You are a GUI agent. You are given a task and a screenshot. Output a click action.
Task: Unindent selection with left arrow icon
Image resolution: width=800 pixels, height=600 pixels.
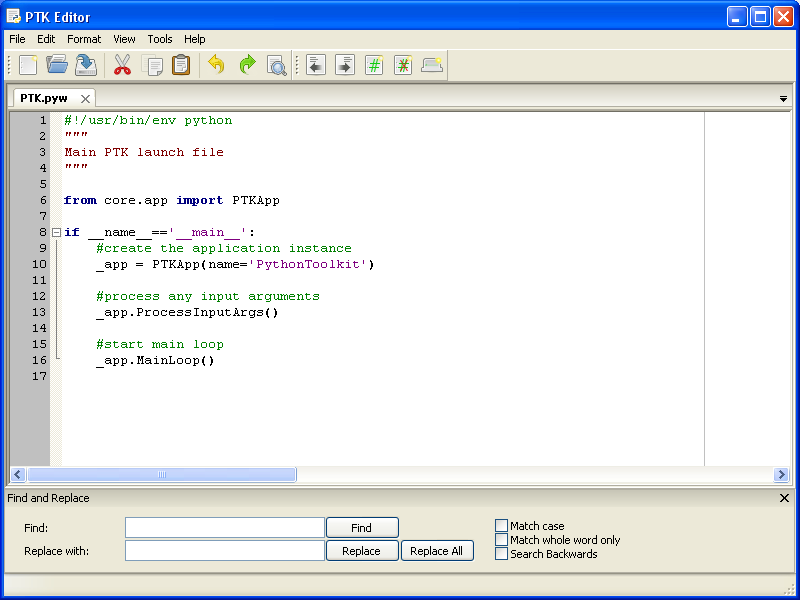316,65
